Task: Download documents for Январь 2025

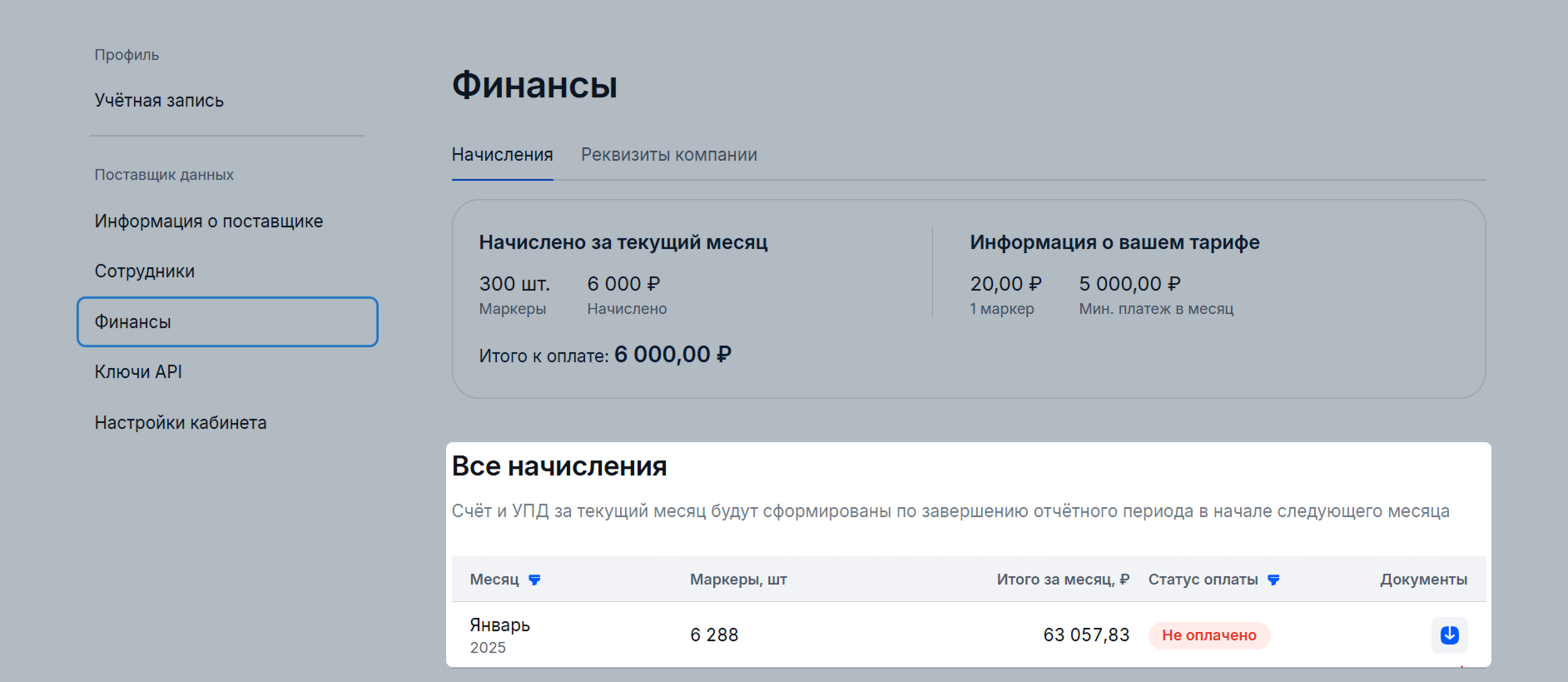Action: coord(1449,635)
